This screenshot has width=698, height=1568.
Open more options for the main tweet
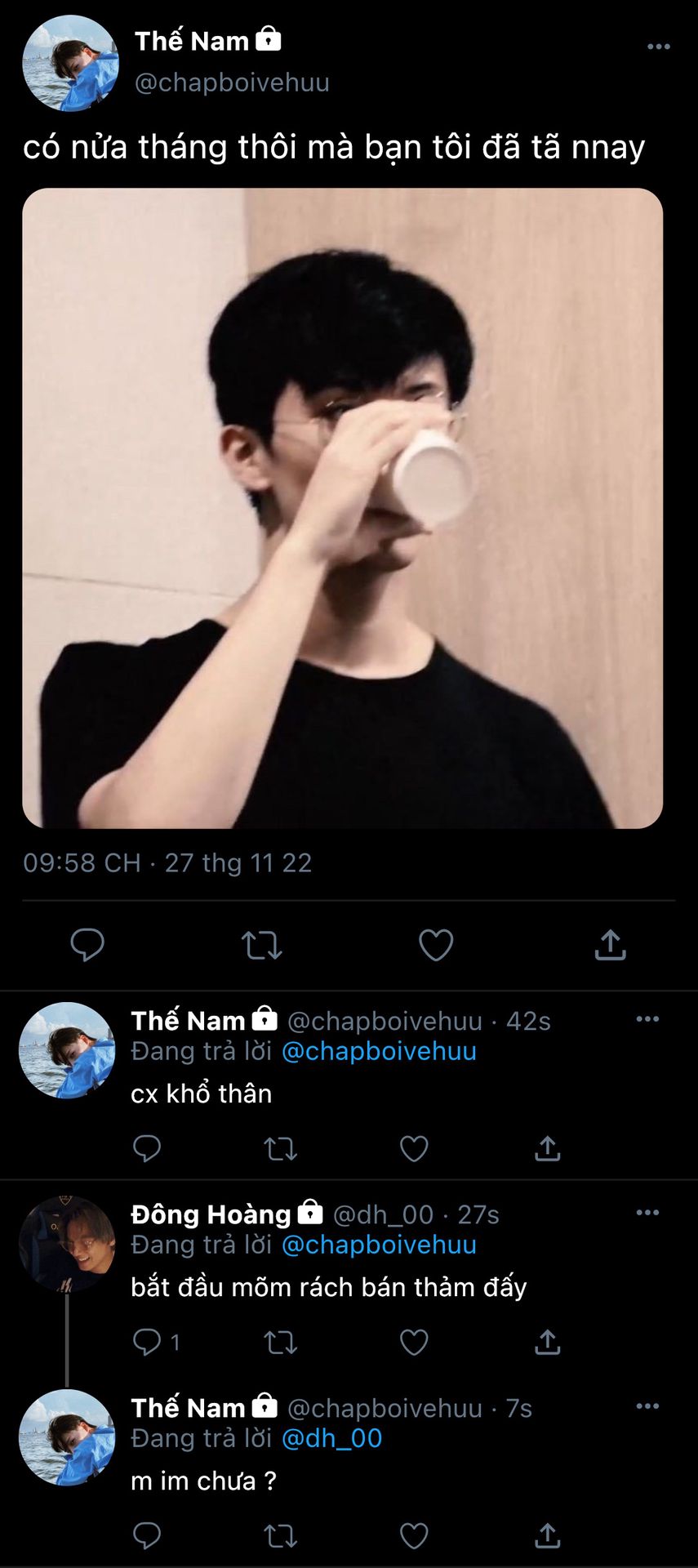tap(658, 47)
